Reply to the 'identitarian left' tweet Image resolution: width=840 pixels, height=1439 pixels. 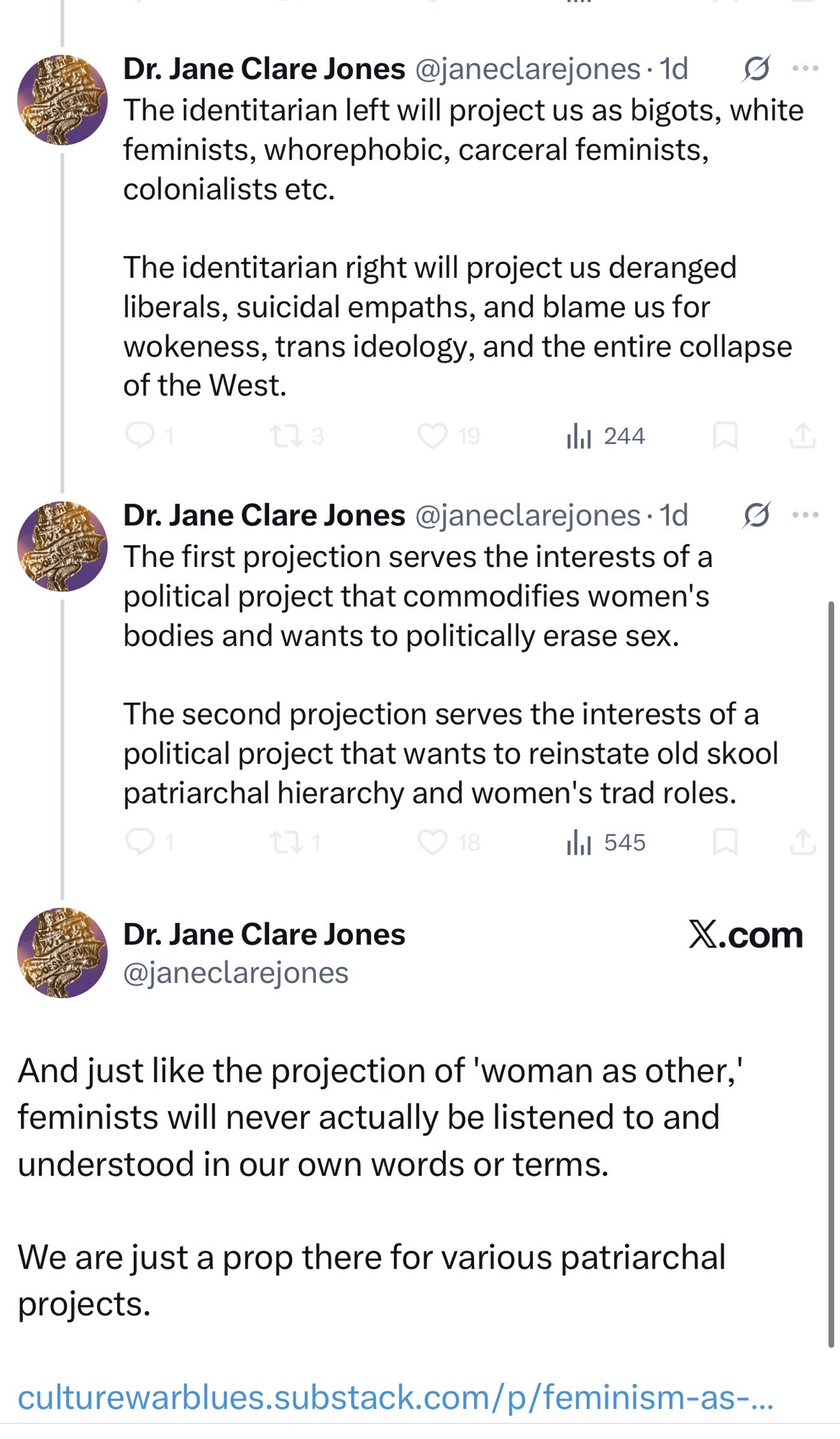[140, 435]
